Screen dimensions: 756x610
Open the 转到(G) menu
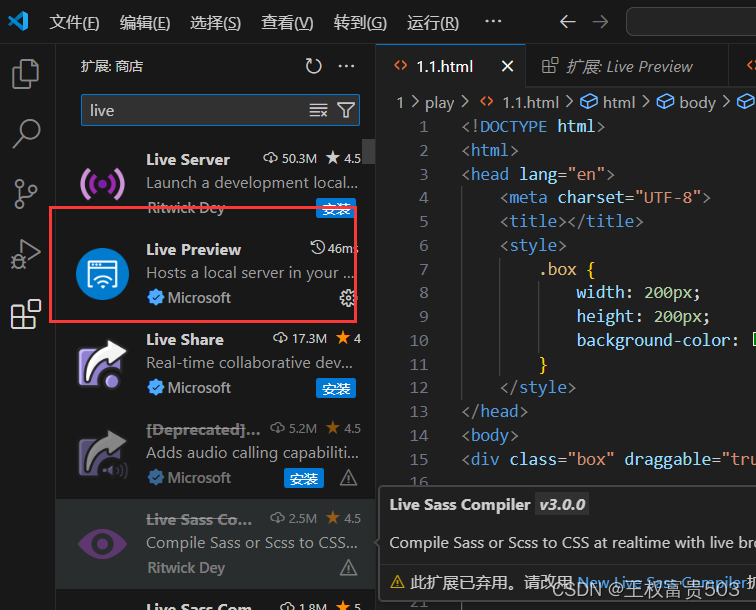[360, 22]
